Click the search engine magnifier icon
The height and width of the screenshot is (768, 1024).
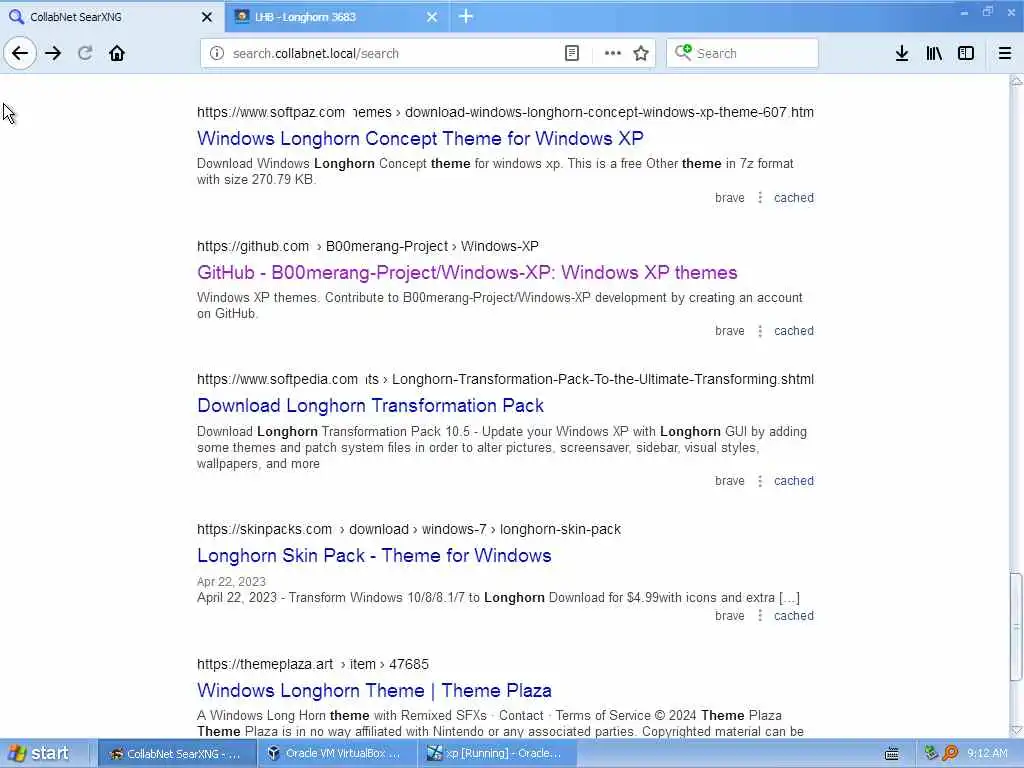point(683,52)
